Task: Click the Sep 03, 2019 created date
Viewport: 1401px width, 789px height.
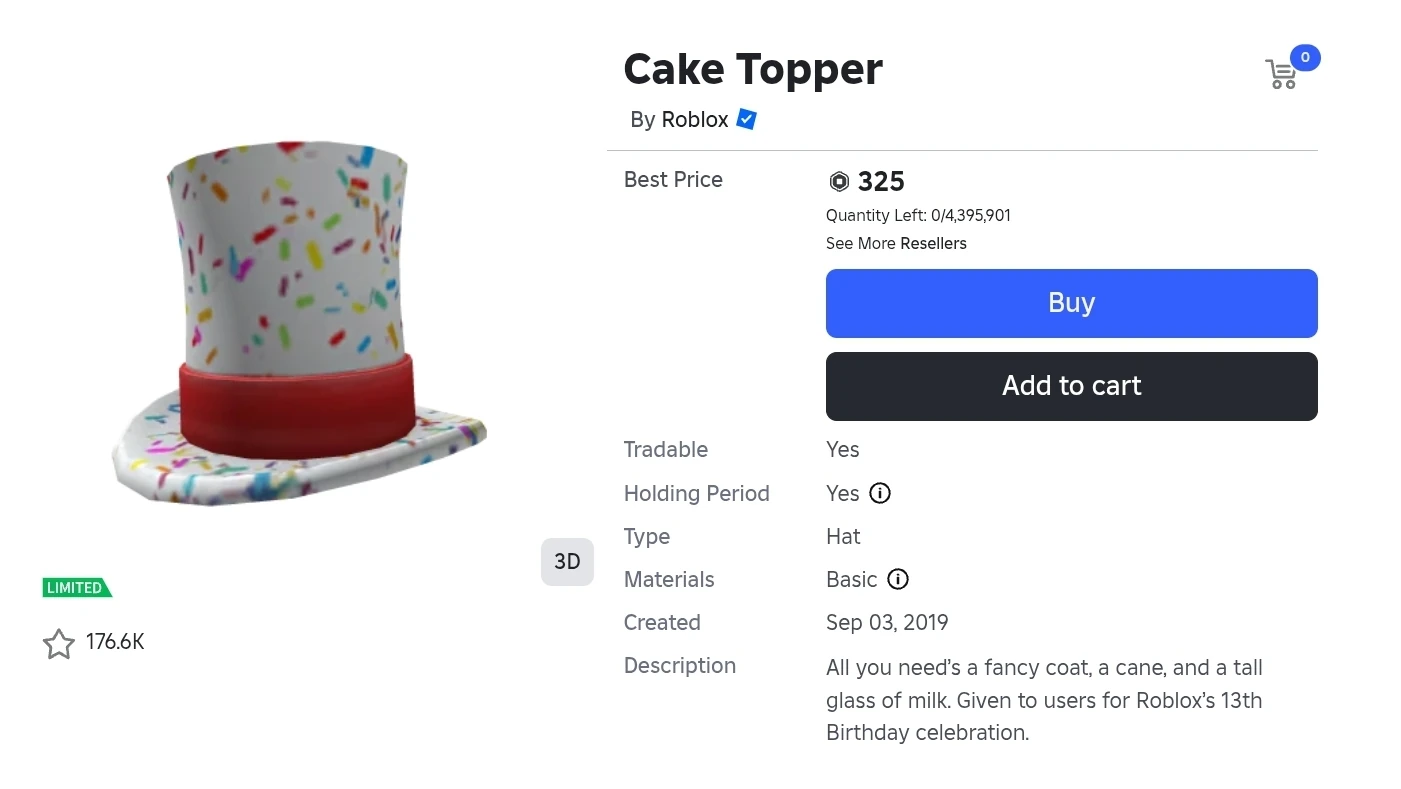Action: (887, 623)
